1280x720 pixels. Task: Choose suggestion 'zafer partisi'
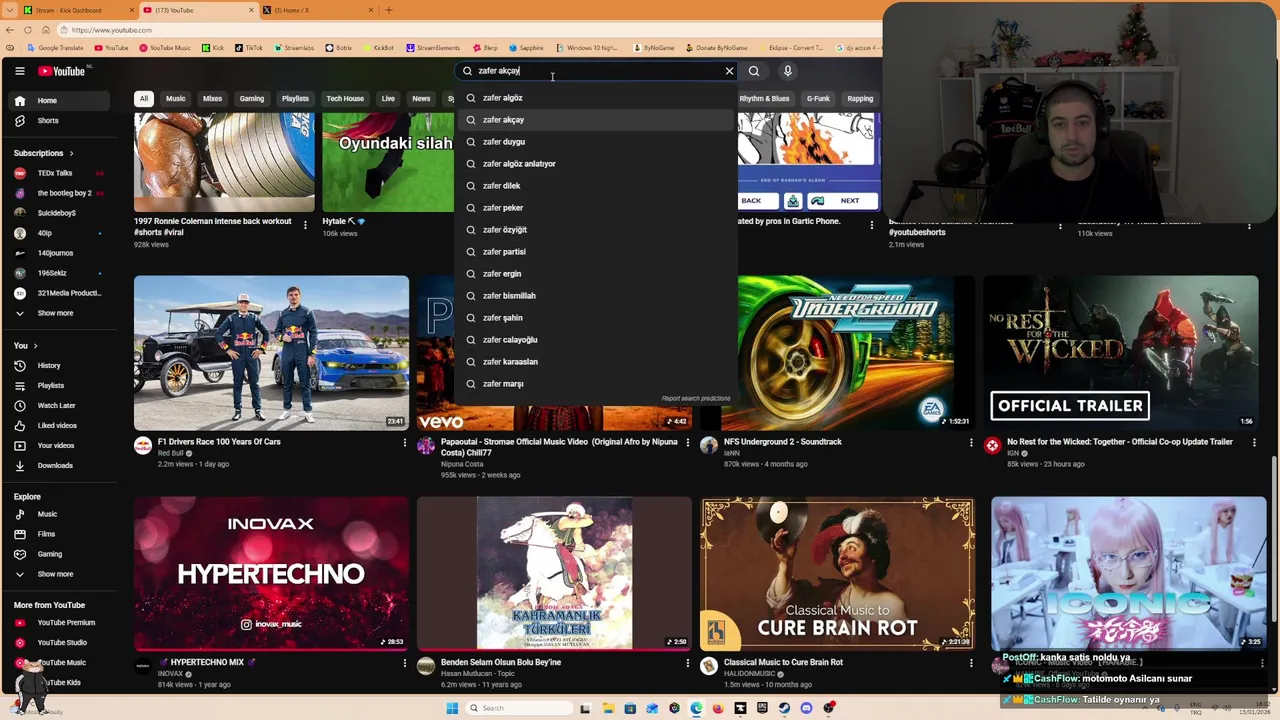[596, 252]
